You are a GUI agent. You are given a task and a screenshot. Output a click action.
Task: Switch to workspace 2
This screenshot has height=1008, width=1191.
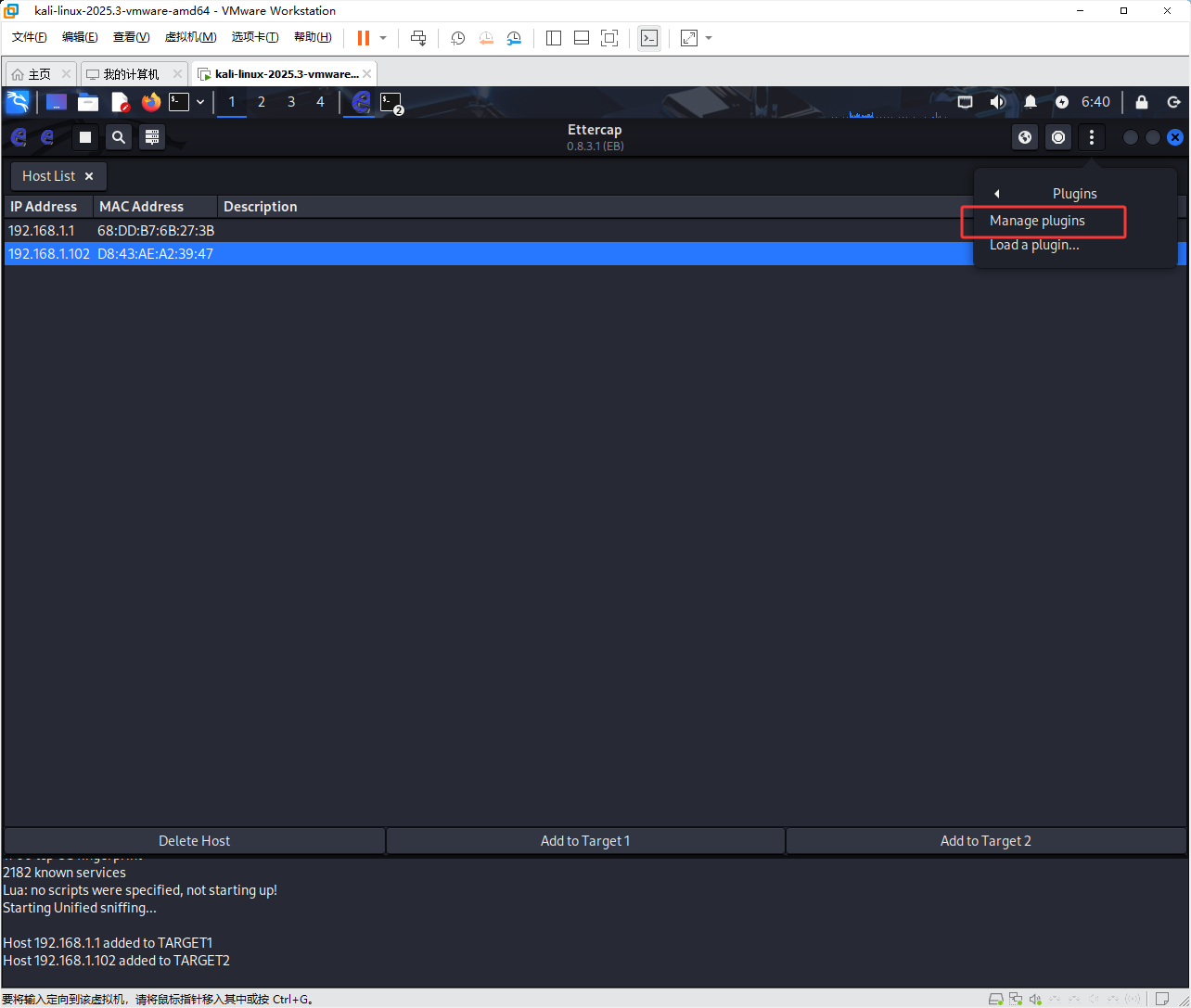(x=262, y=102)
